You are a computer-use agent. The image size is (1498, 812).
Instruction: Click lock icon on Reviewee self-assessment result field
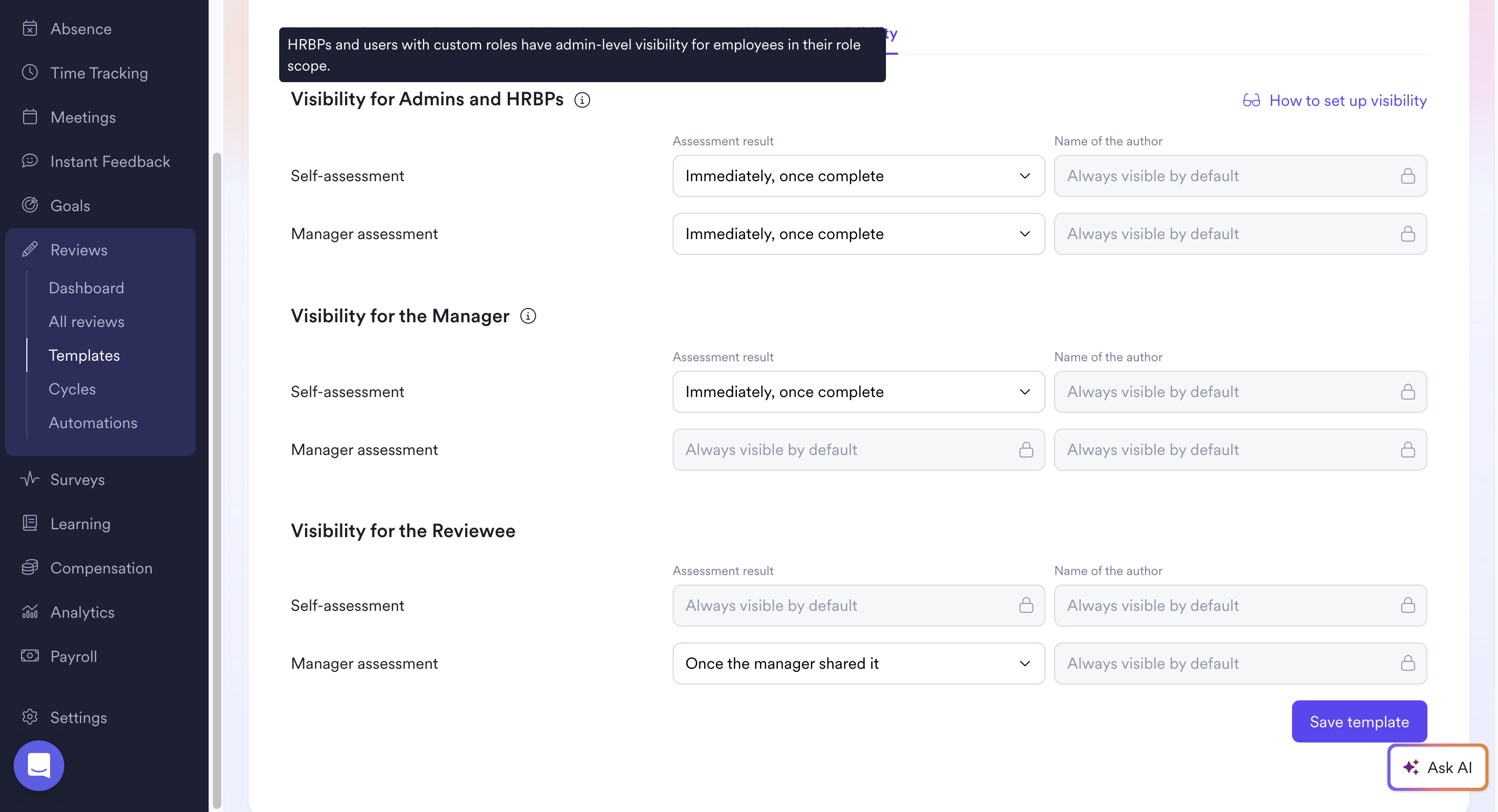tap(1026, 605)
